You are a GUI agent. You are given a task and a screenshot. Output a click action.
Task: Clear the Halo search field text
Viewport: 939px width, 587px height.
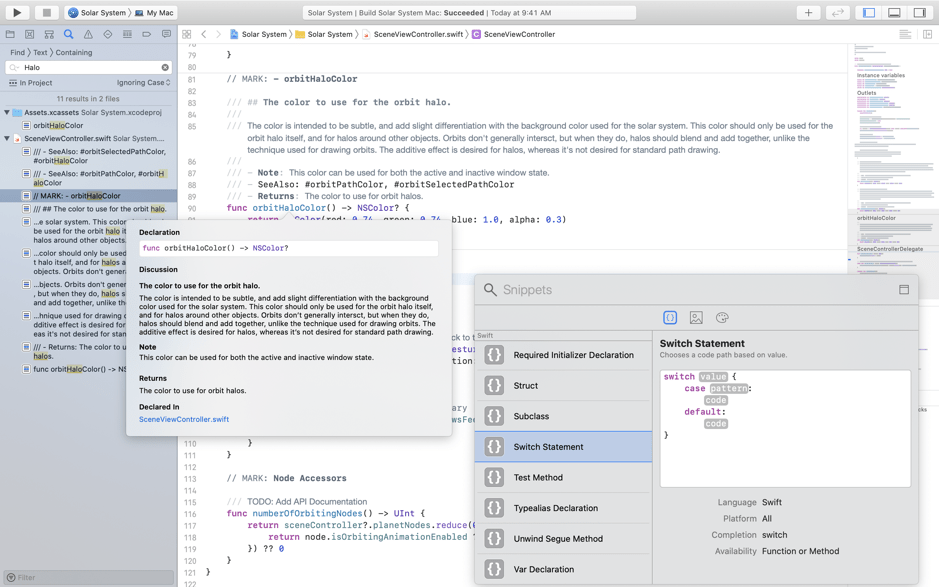tap(165, 67)
